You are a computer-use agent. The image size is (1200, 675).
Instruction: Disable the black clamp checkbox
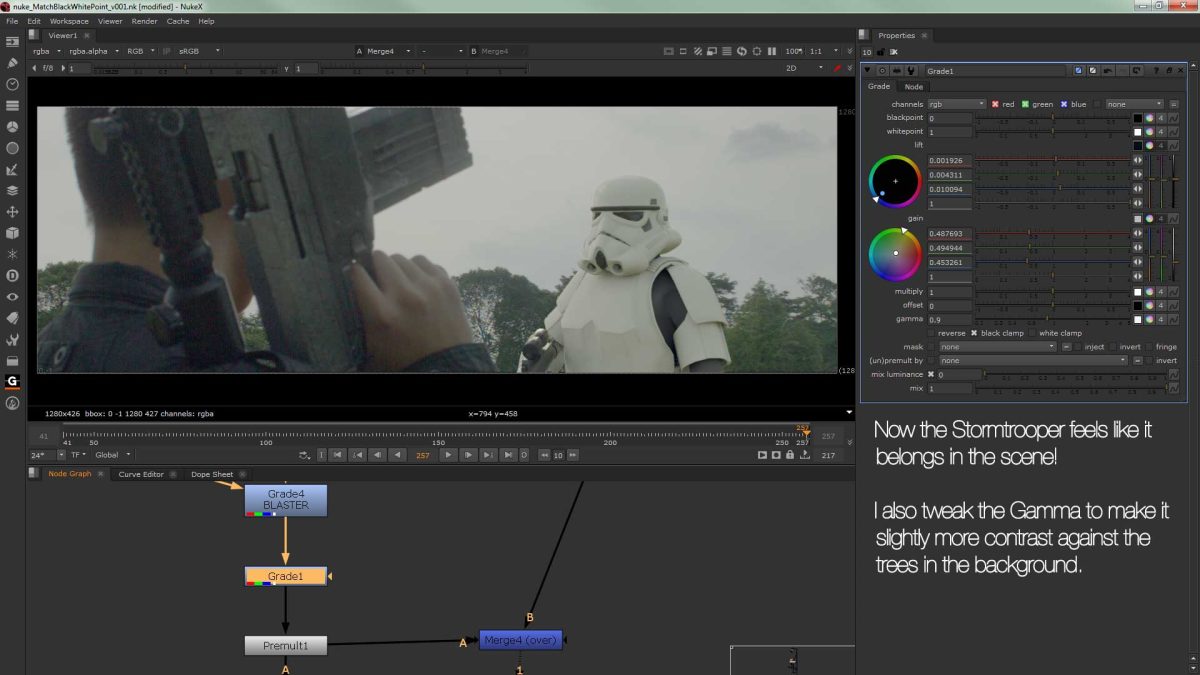[x=974, y=333]
